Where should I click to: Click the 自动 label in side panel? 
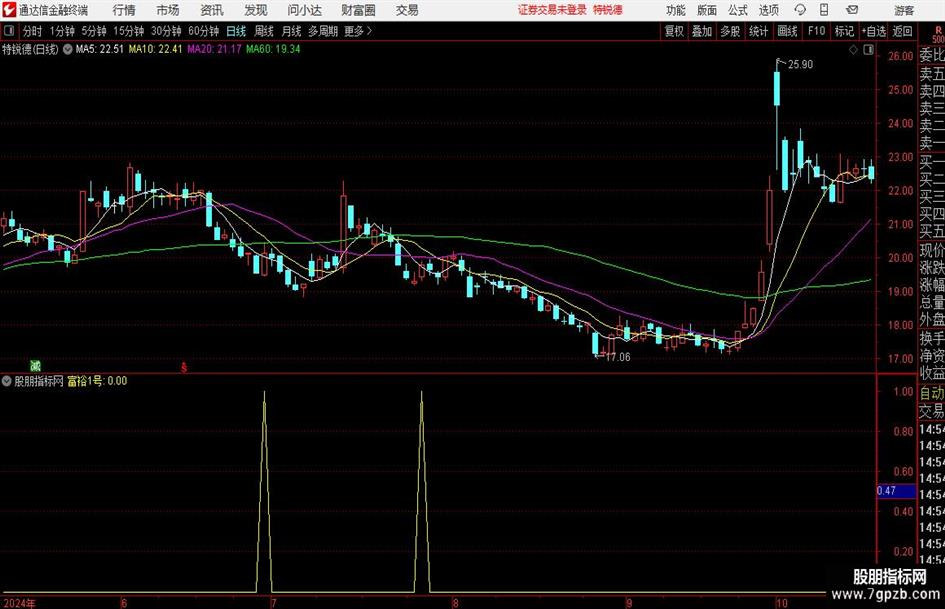tap(932, 393)
